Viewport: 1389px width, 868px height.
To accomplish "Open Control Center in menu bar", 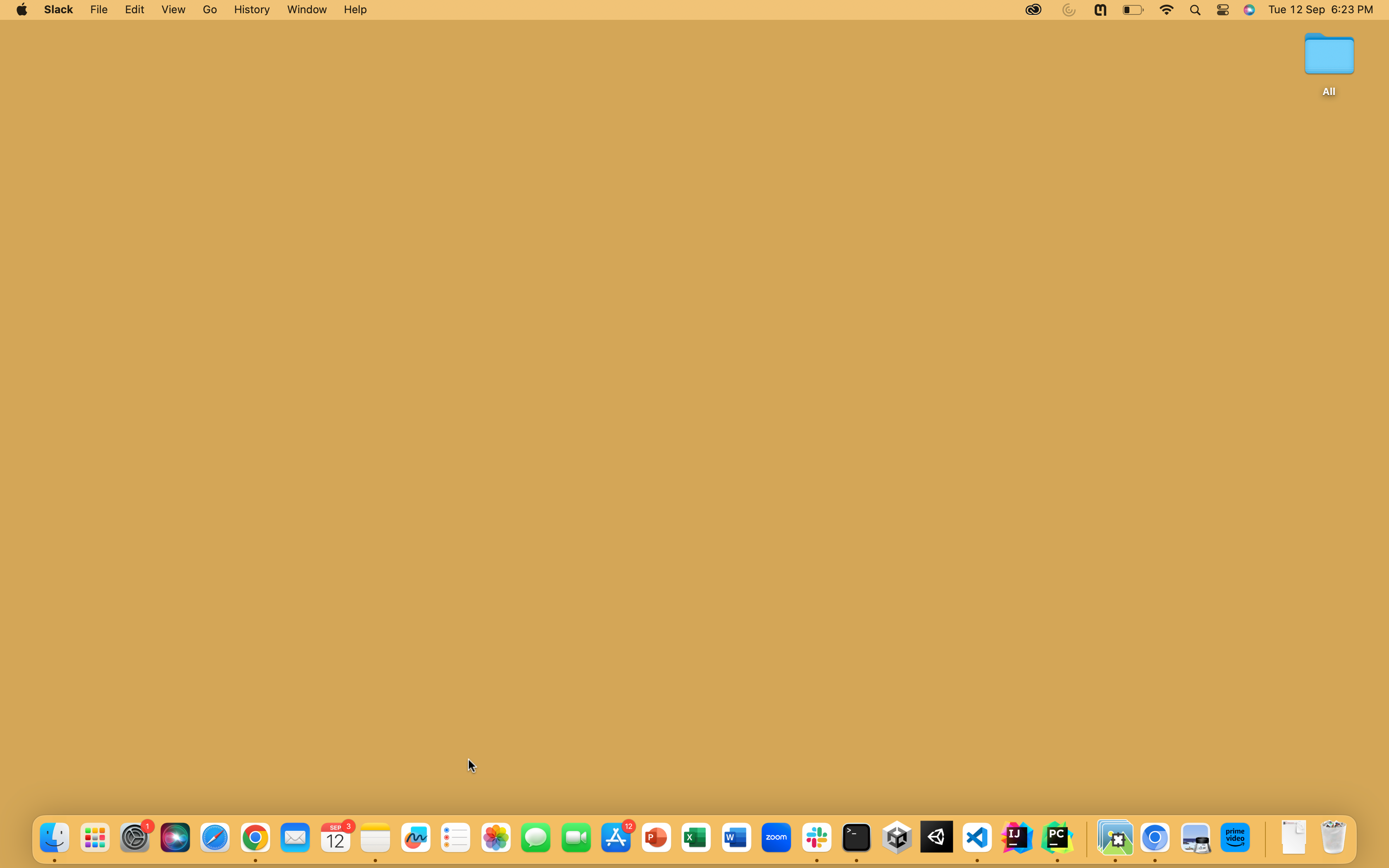I will click(x=1222, y=10).
